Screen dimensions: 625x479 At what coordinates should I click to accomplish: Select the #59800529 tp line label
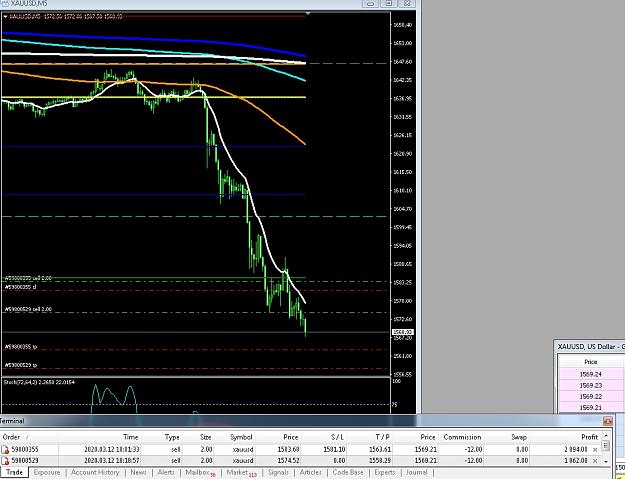(21, 365)
